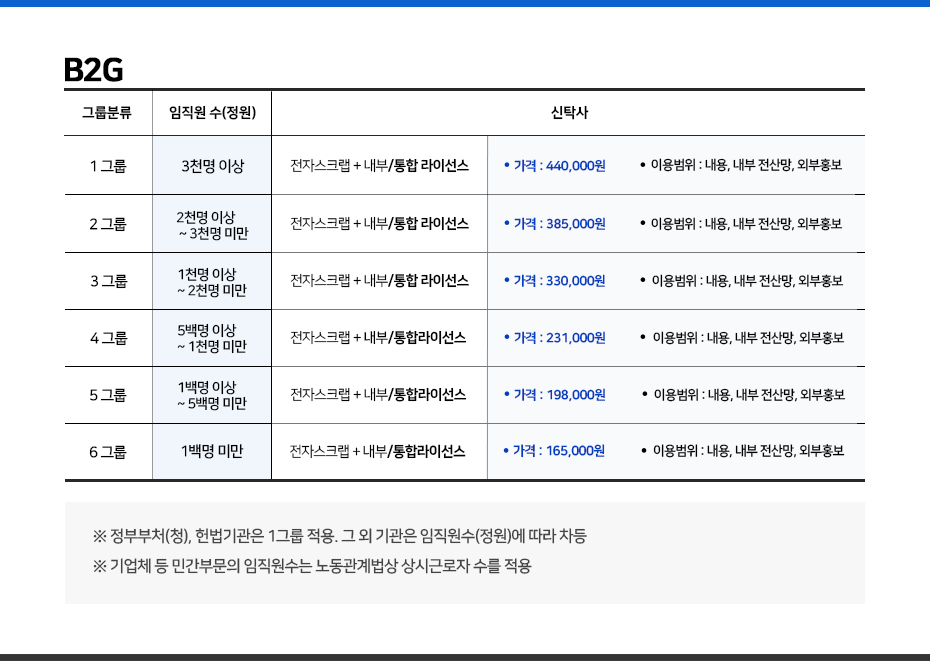
Task: Click the 1백명 이상 ~ 5백명 미만 cell
Action: 211,395
